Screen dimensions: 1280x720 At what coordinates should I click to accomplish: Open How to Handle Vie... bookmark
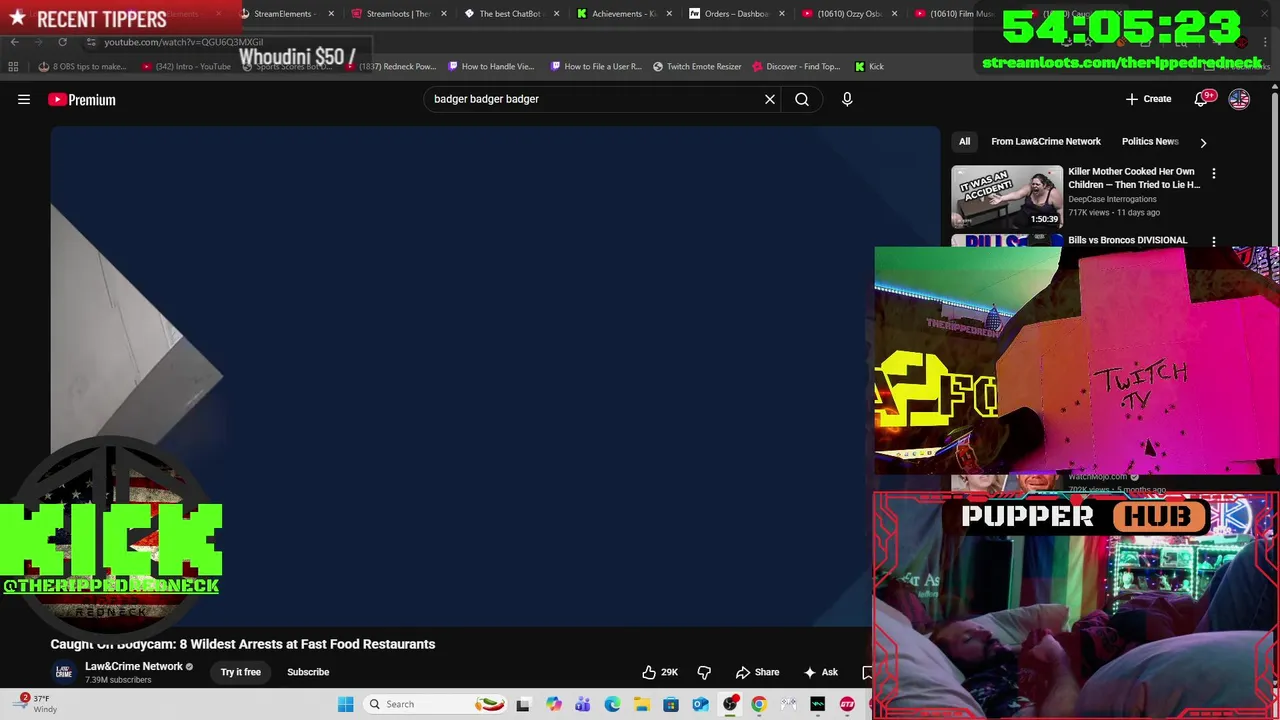[x=491, y=66]
